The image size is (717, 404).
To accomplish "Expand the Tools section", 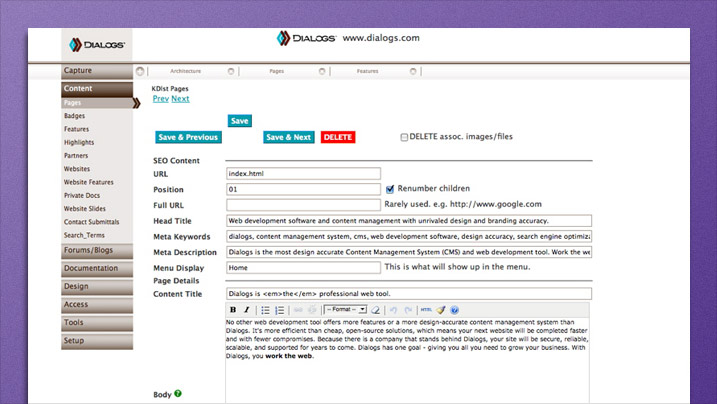I will pos(97,323).
